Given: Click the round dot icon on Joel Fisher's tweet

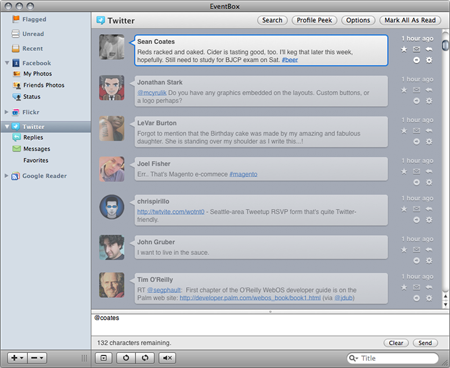Looking at the screenshot, I should (416, 182).
